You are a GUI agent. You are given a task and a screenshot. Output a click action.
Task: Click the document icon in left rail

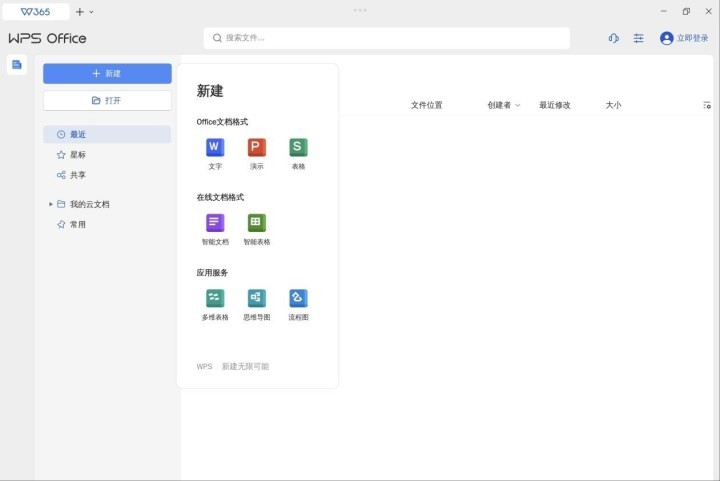point(17,64)
